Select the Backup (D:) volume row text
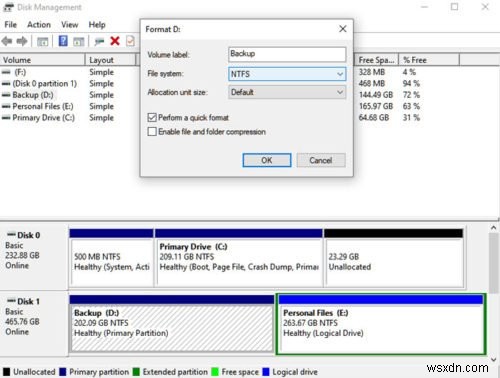Image resolution: width=500 pixels, height=378 pixels. [33, 95]
